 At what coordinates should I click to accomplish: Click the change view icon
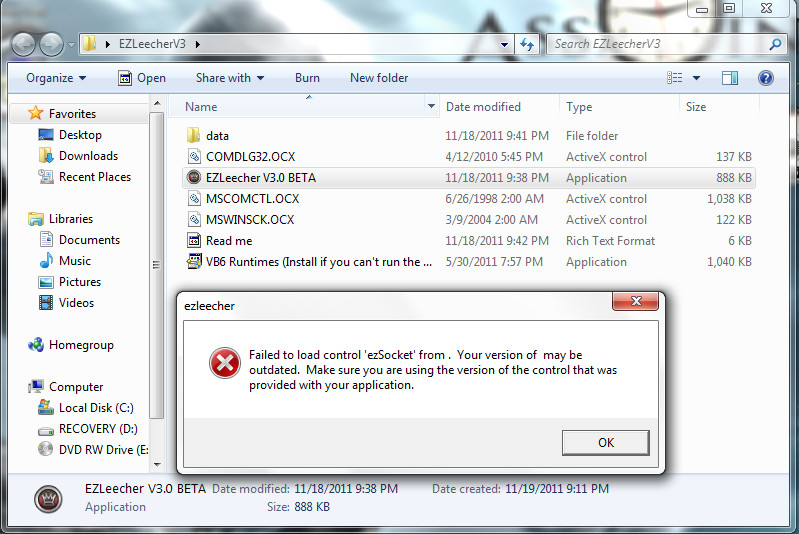point(675,78)
